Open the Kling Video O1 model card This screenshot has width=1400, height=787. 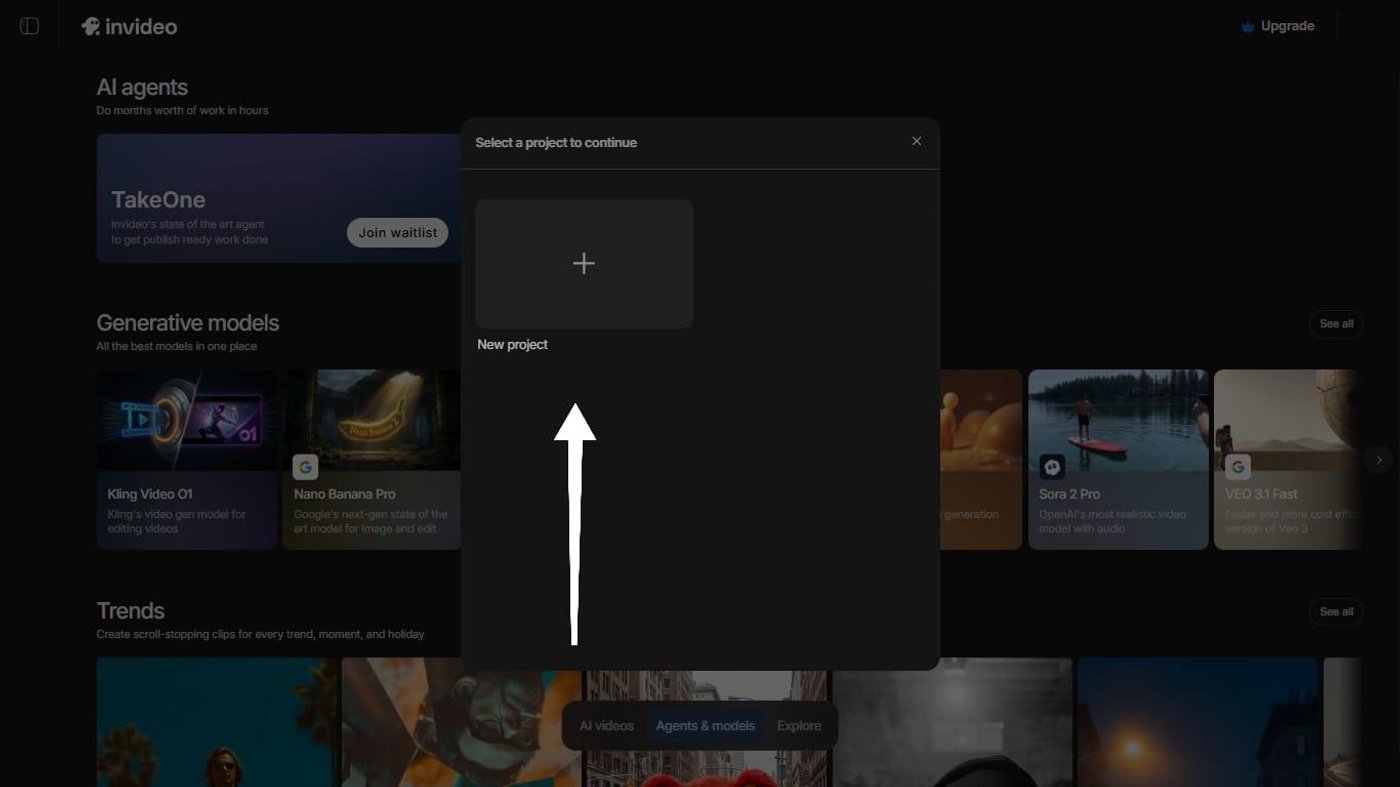click(x=187, y=460)
